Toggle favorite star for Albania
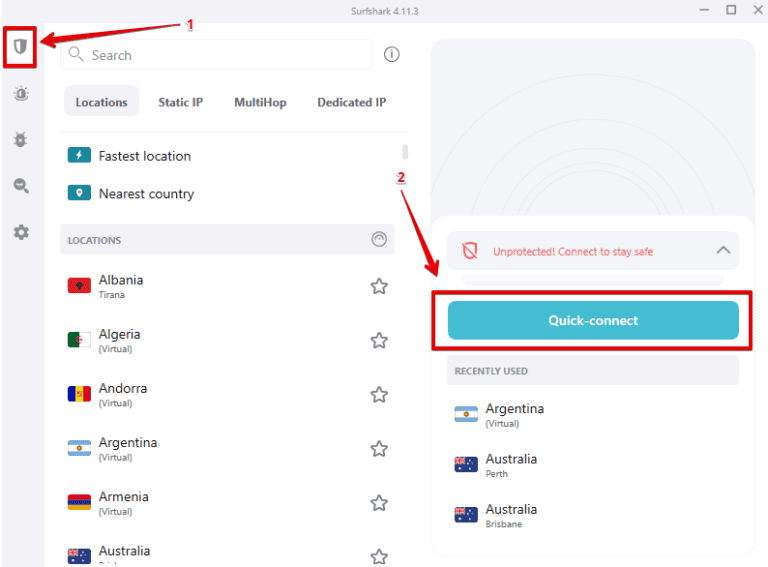 point(379,287)
